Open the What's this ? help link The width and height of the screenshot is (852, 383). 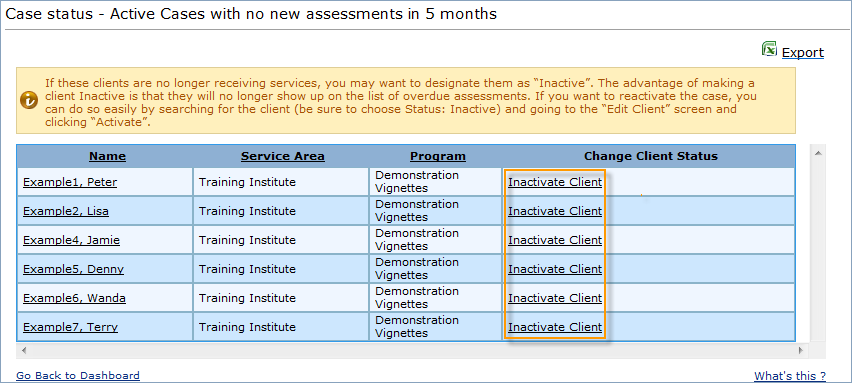pyautogui.click(x=790, y=376)
